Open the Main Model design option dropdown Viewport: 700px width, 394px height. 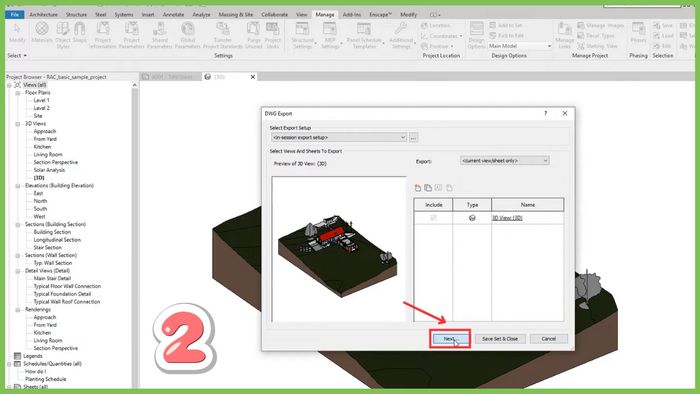pos(520,46)
